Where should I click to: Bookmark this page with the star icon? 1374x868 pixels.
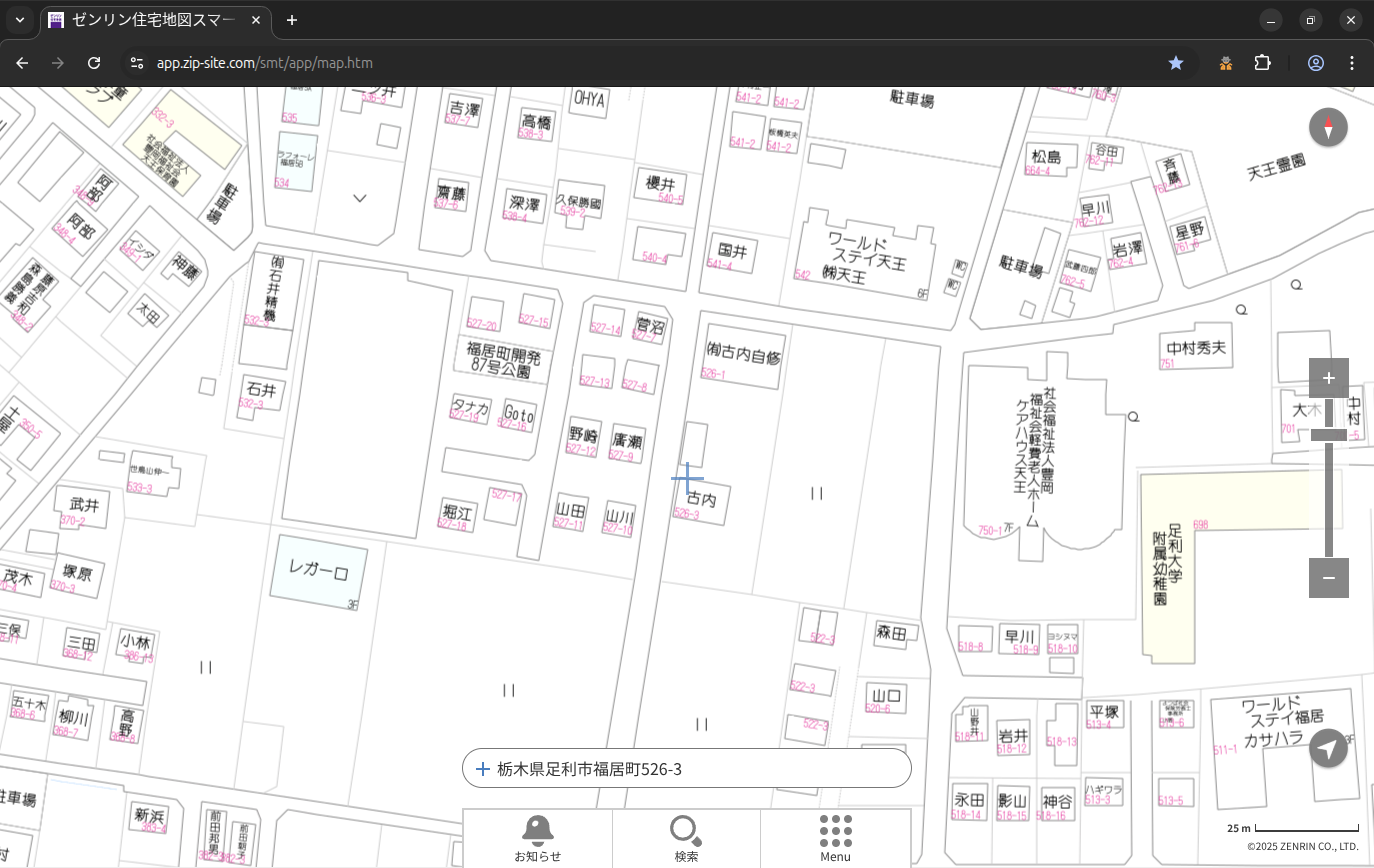pos(1176,63)
